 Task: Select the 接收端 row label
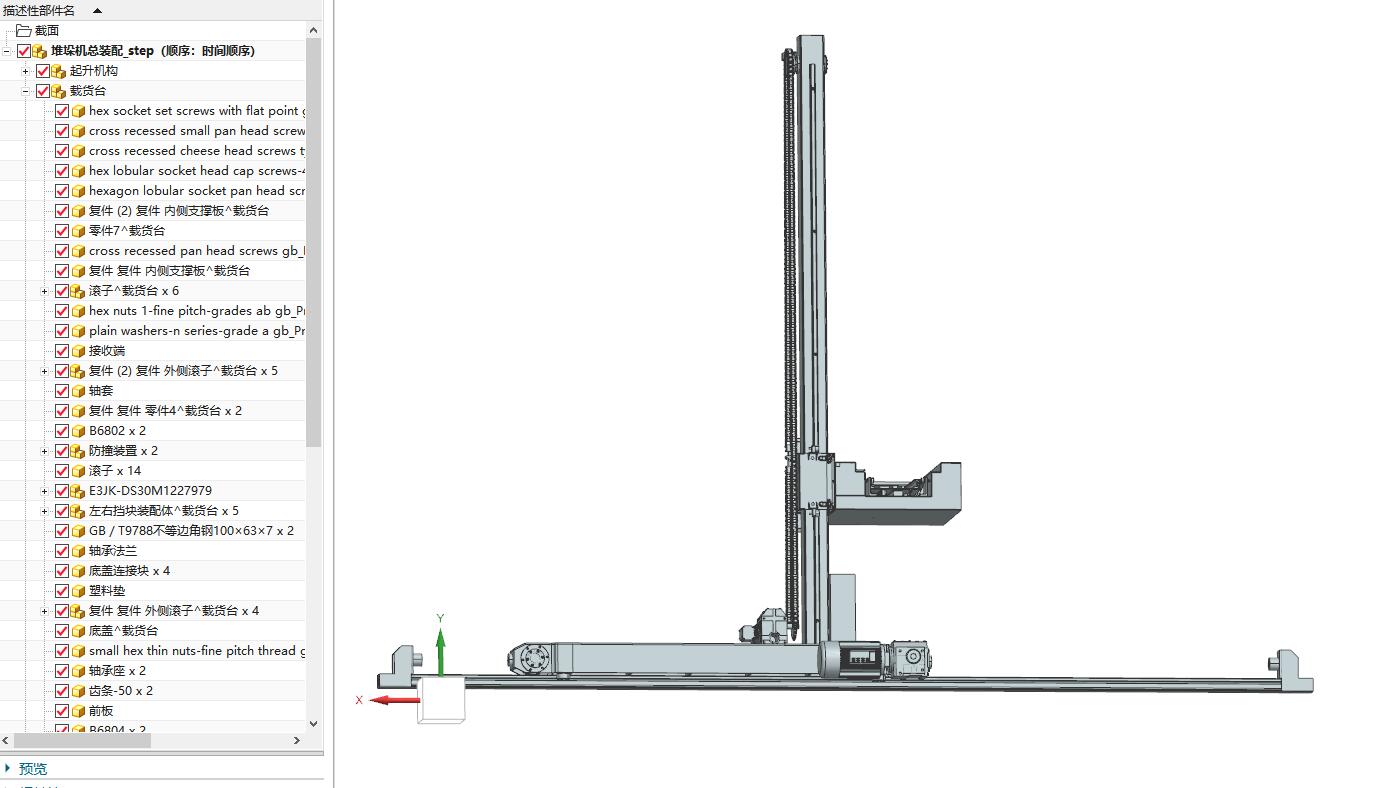[107, 350]
